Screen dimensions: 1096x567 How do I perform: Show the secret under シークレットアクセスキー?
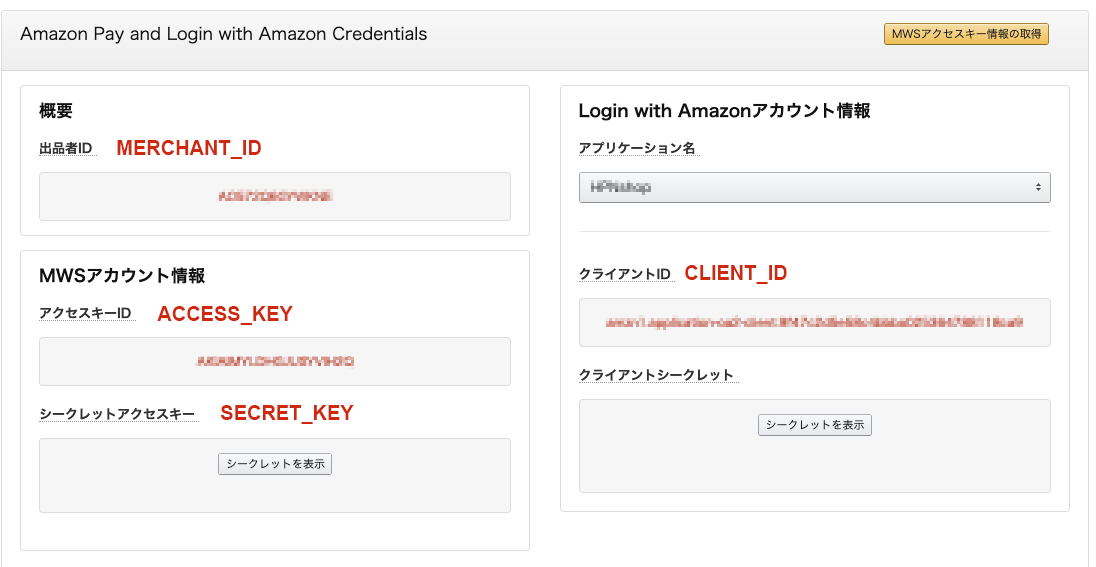[x=275, y=464]
